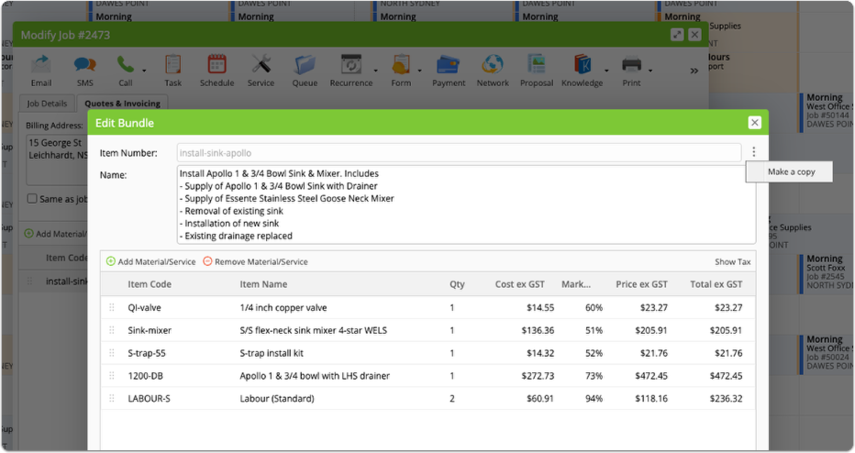Open the Print options dropdown arrow

tap(650, 70)
